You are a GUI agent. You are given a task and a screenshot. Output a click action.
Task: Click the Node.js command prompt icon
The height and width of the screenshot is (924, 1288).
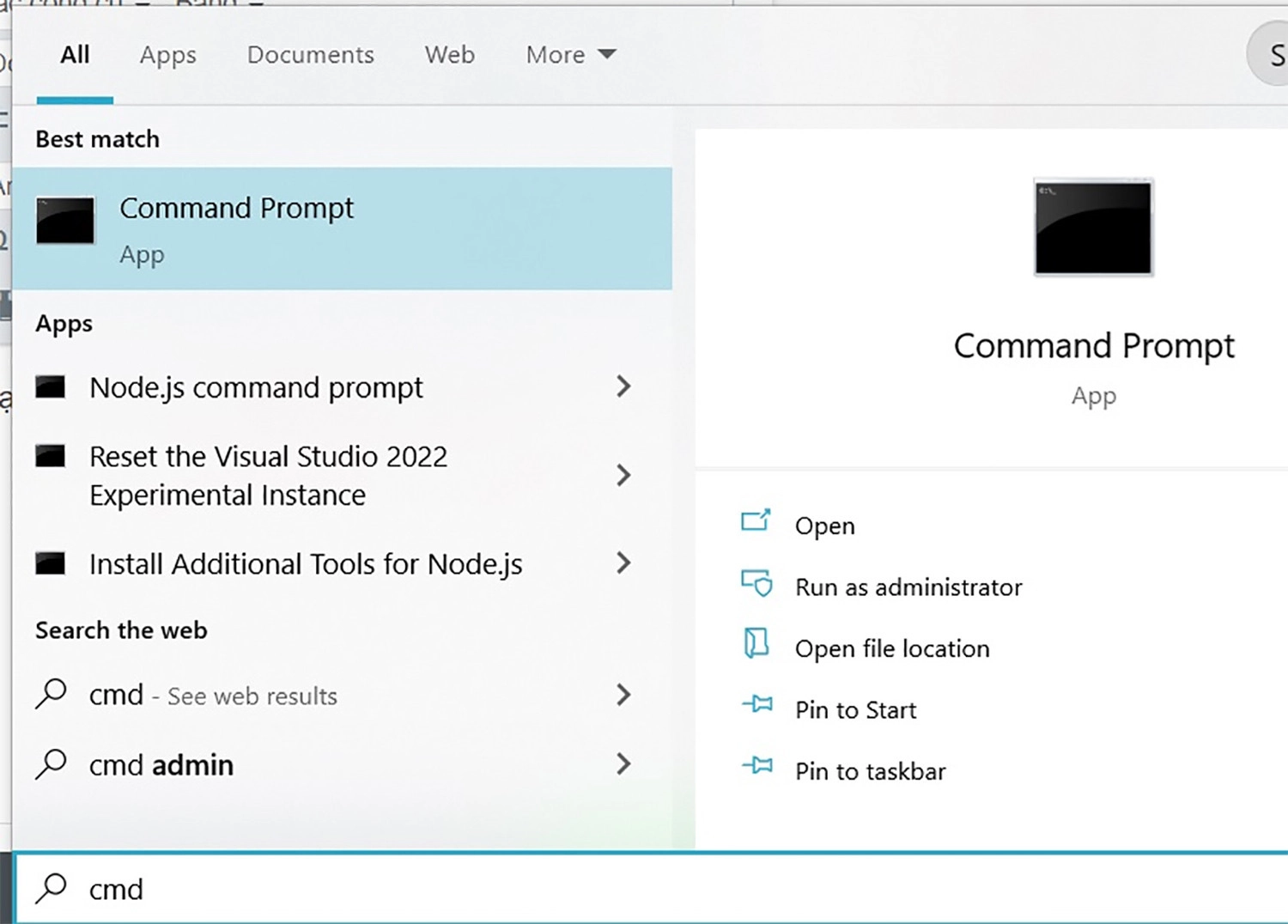click(51, 387)
